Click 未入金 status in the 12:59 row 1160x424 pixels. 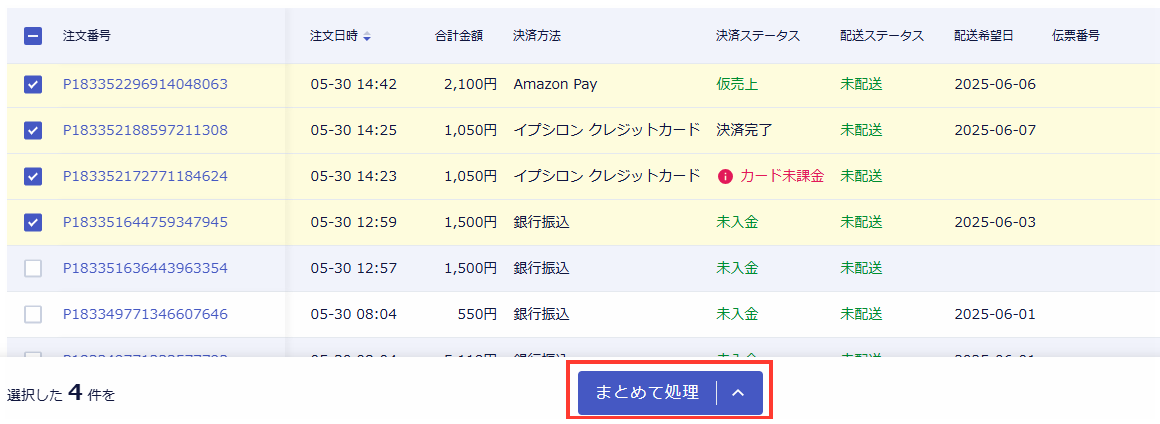(737, 222)
